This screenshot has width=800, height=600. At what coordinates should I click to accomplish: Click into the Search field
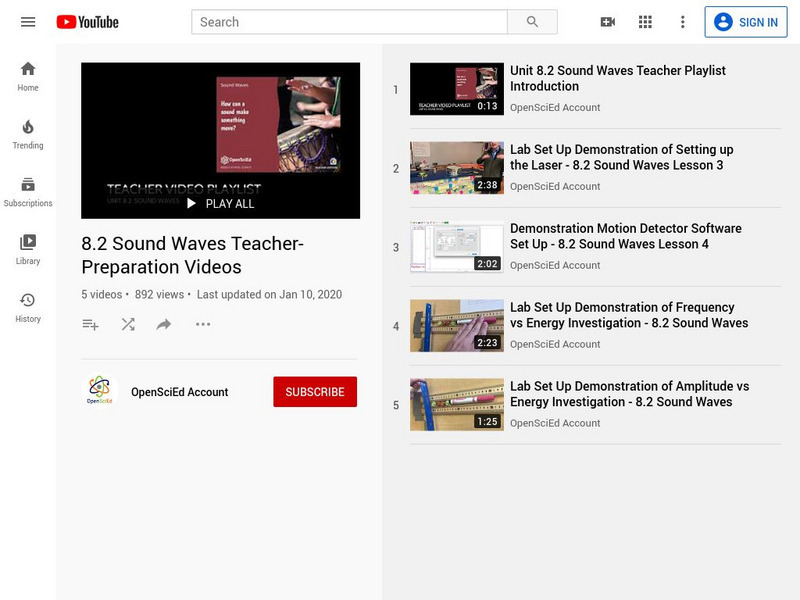coord(349,22)
